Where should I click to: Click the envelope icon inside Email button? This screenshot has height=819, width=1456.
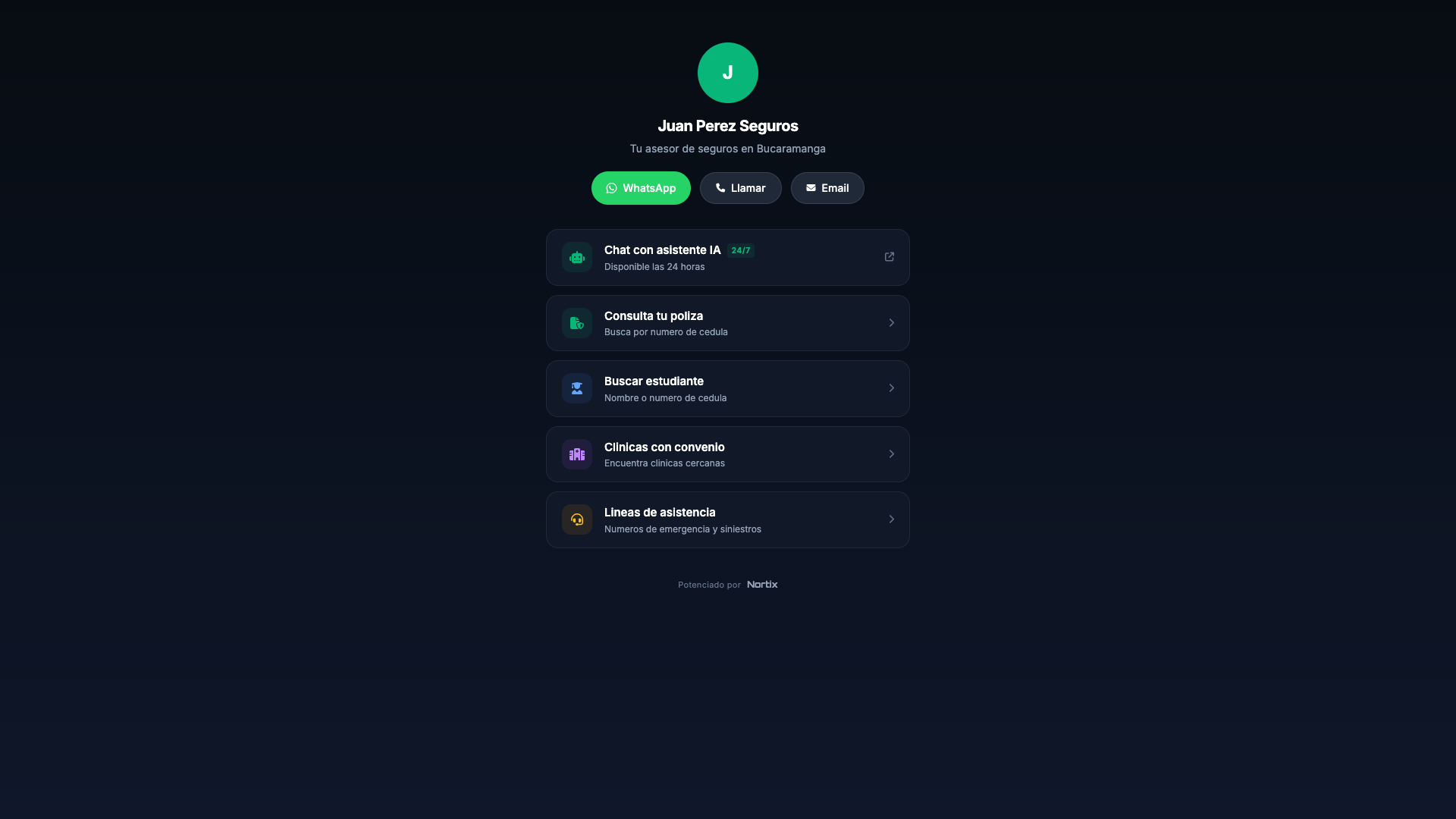pos(811,188)
